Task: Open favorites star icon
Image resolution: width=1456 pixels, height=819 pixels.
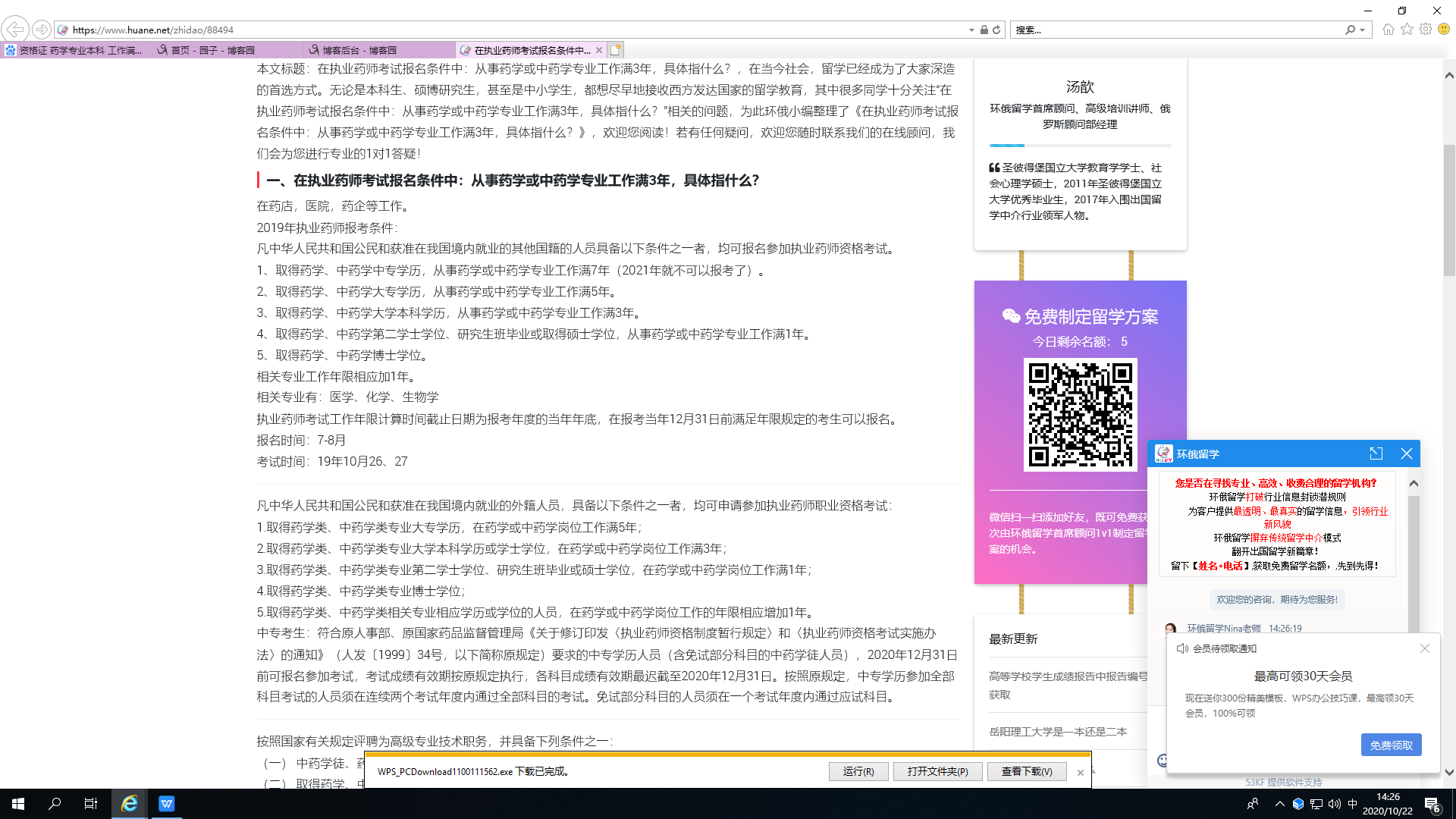Action: (x=1407, y=30)
